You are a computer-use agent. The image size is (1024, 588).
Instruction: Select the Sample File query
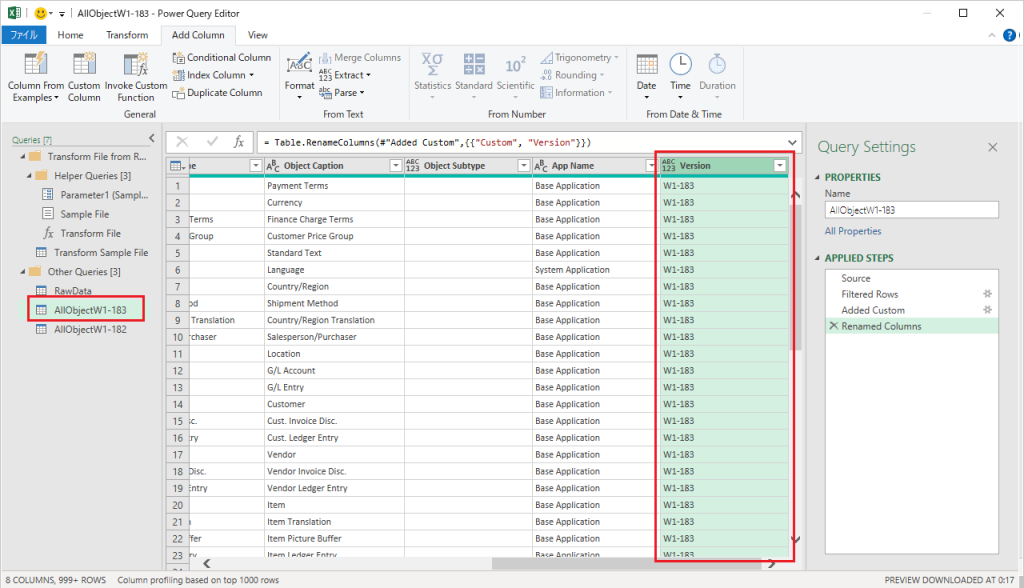pos(84,214)
